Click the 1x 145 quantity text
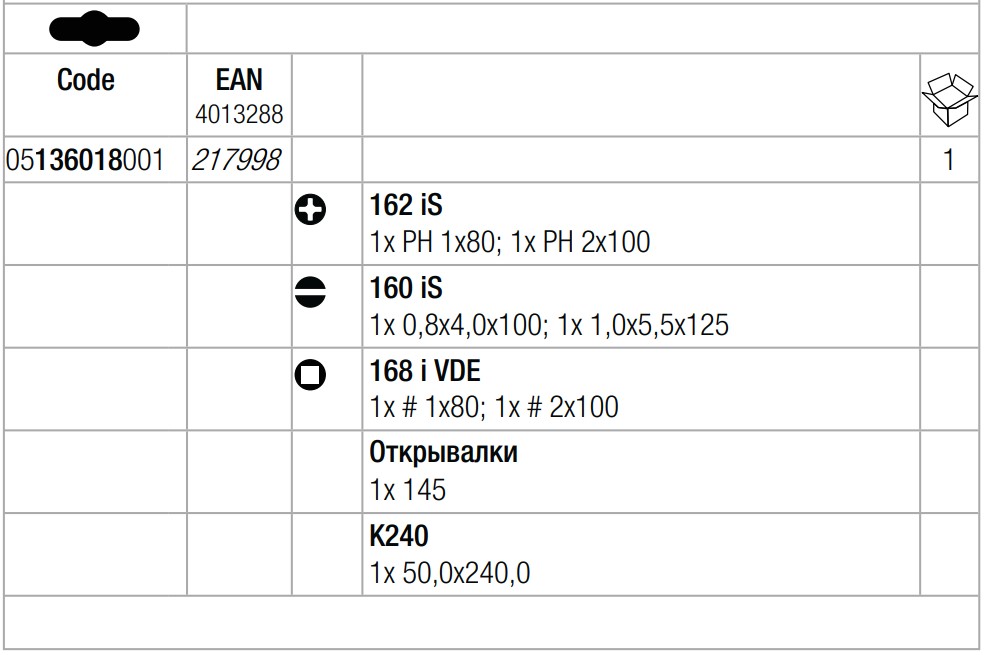The width and height of the screenshot is (984, 655). click(408, 490)
